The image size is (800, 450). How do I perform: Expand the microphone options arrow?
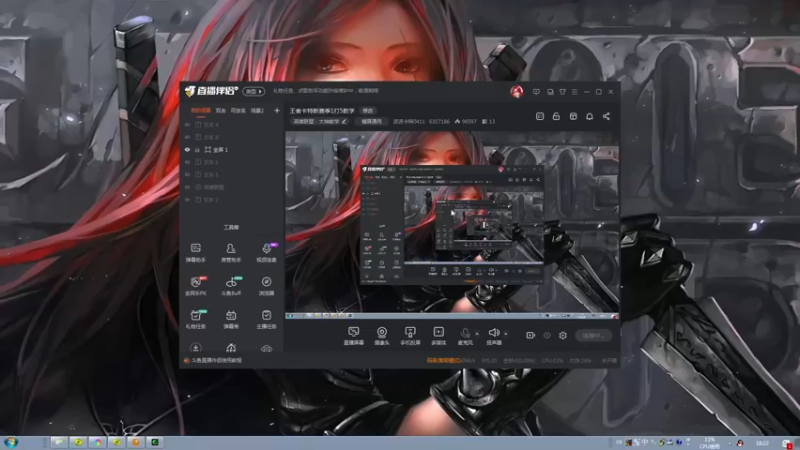tap(477, 334)
